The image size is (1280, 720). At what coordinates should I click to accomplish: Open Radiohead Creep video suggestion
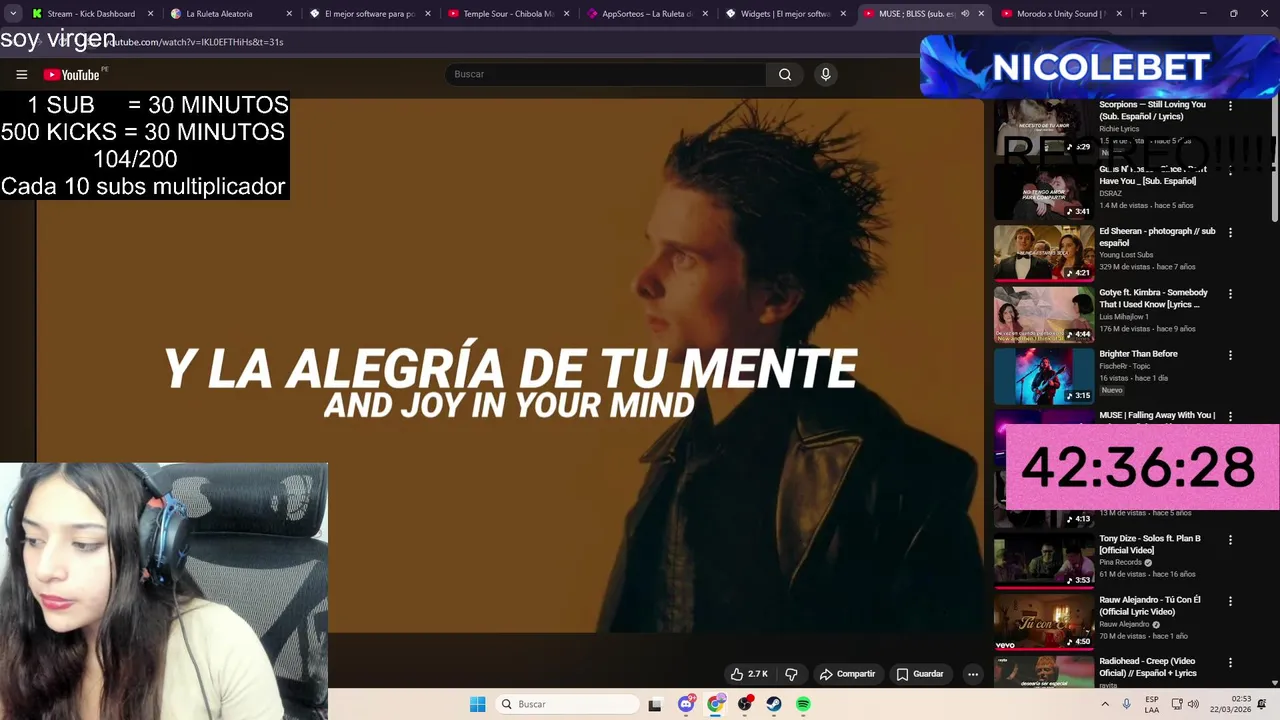pyautogui.click(x=1148, y=667)
